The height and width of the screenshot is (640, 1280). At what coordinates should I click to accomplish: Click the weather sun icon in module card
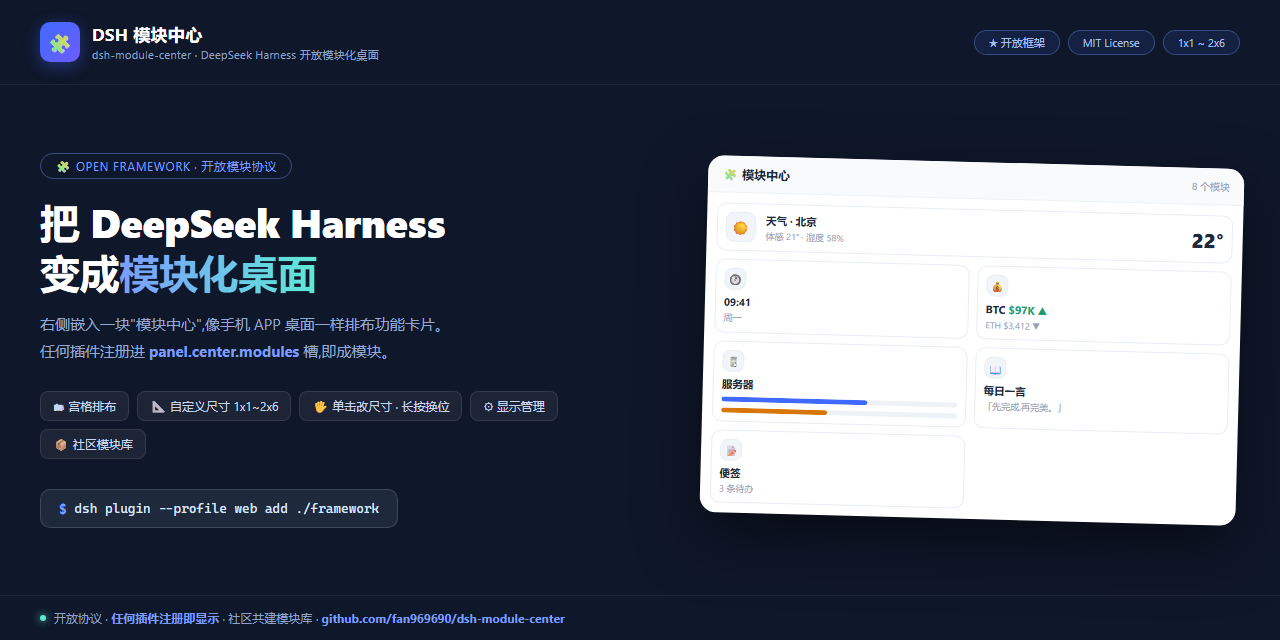(740, 227)
